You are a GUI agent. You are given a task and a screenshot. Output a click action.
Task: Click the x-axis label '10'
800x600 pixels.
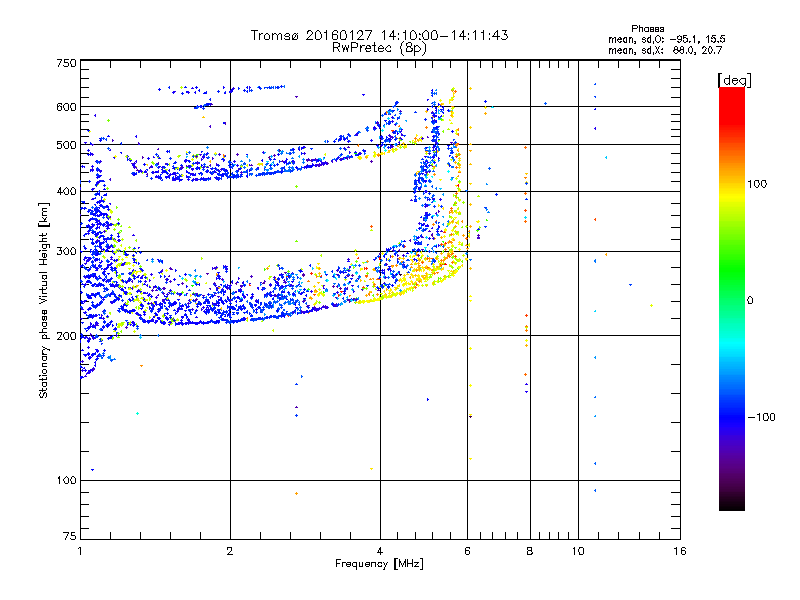578,551
